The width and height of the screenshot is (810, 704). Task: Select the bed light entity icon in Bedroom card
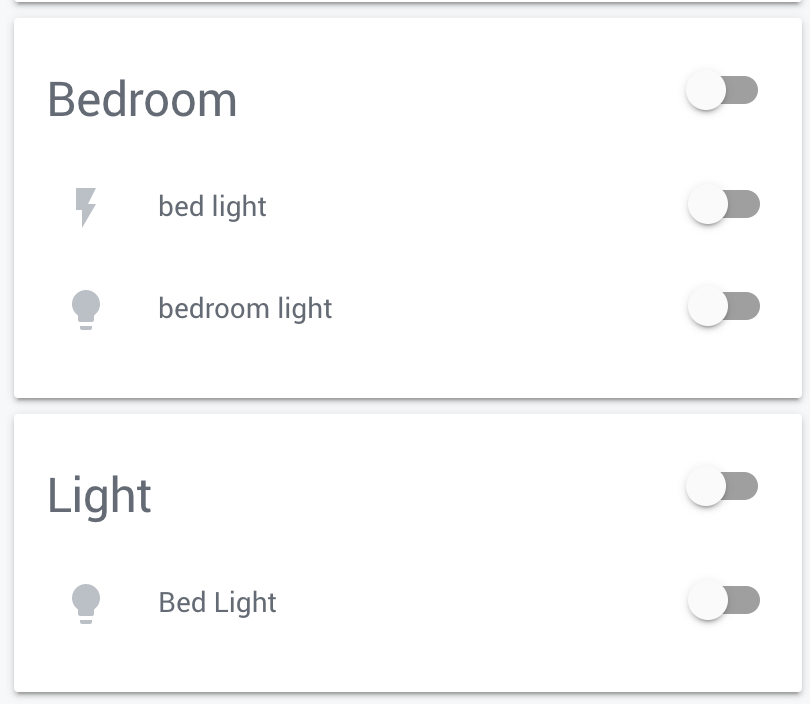pyautogui.click(x=86, y=206)
